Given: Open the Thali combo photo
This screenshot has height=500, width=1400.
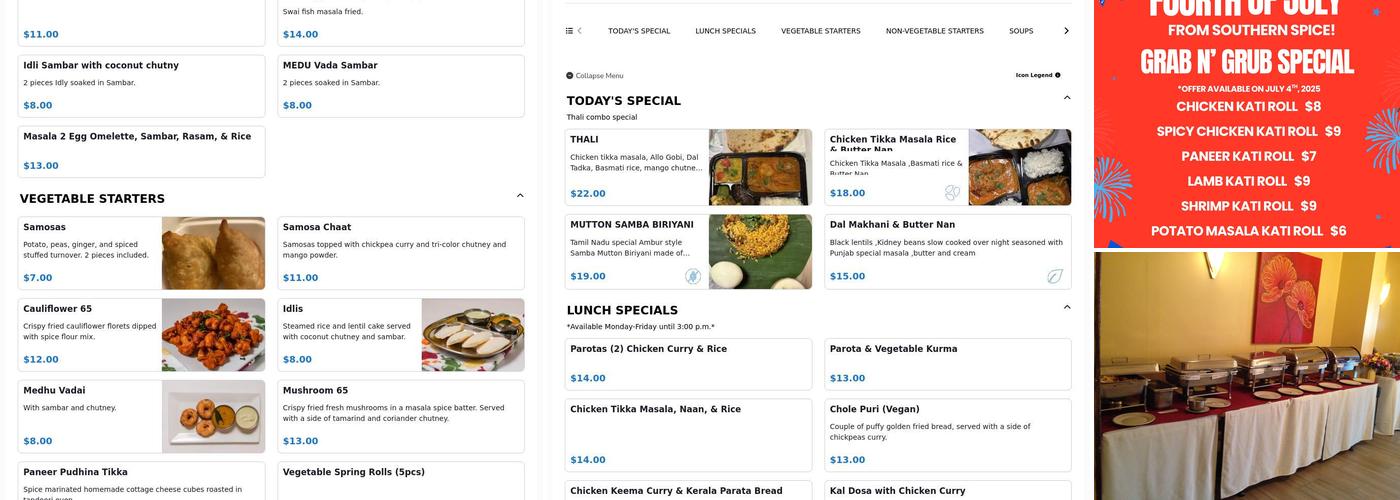Looking at the screenshot, I should (760, 167).
